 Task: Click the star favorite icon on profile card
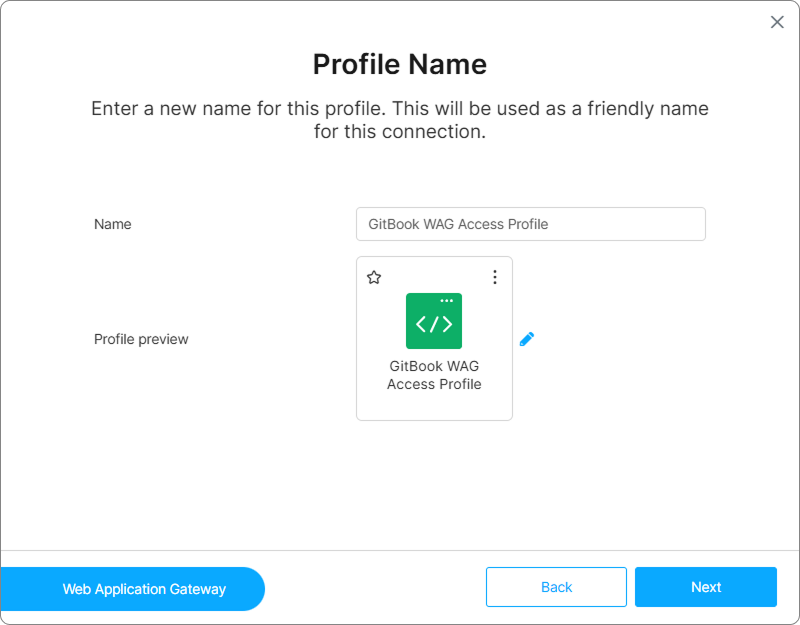[x=374, y=277]
